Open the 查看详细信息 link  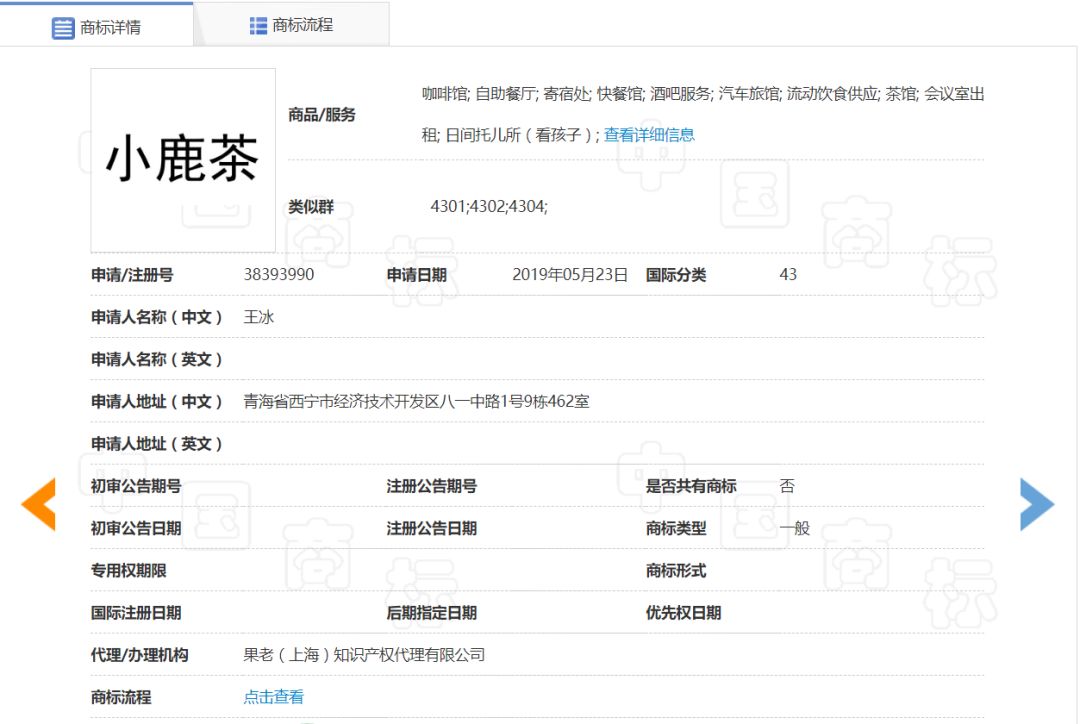point(649,135)
